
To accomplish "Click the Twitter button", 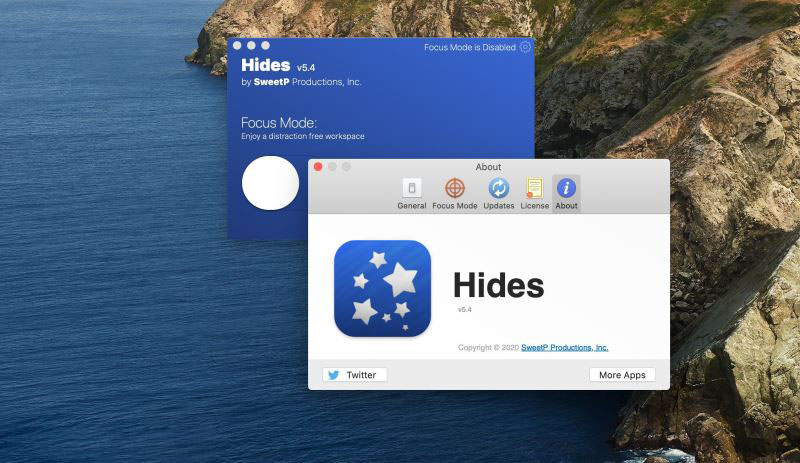I will [x=355, y=375].
